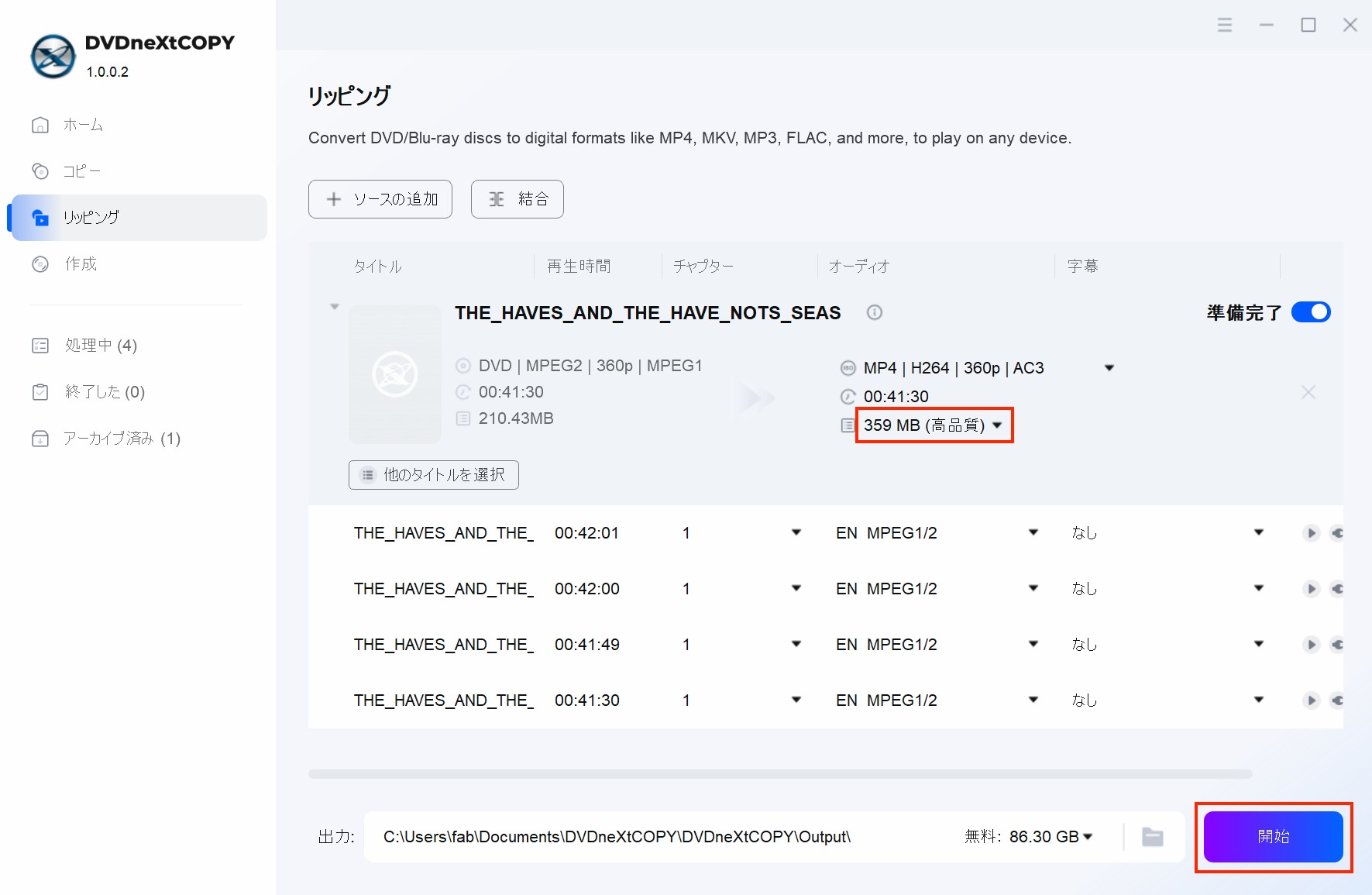1372x895 pixels.
Task: Click source size 210.43MB
Action: (516, 418)
